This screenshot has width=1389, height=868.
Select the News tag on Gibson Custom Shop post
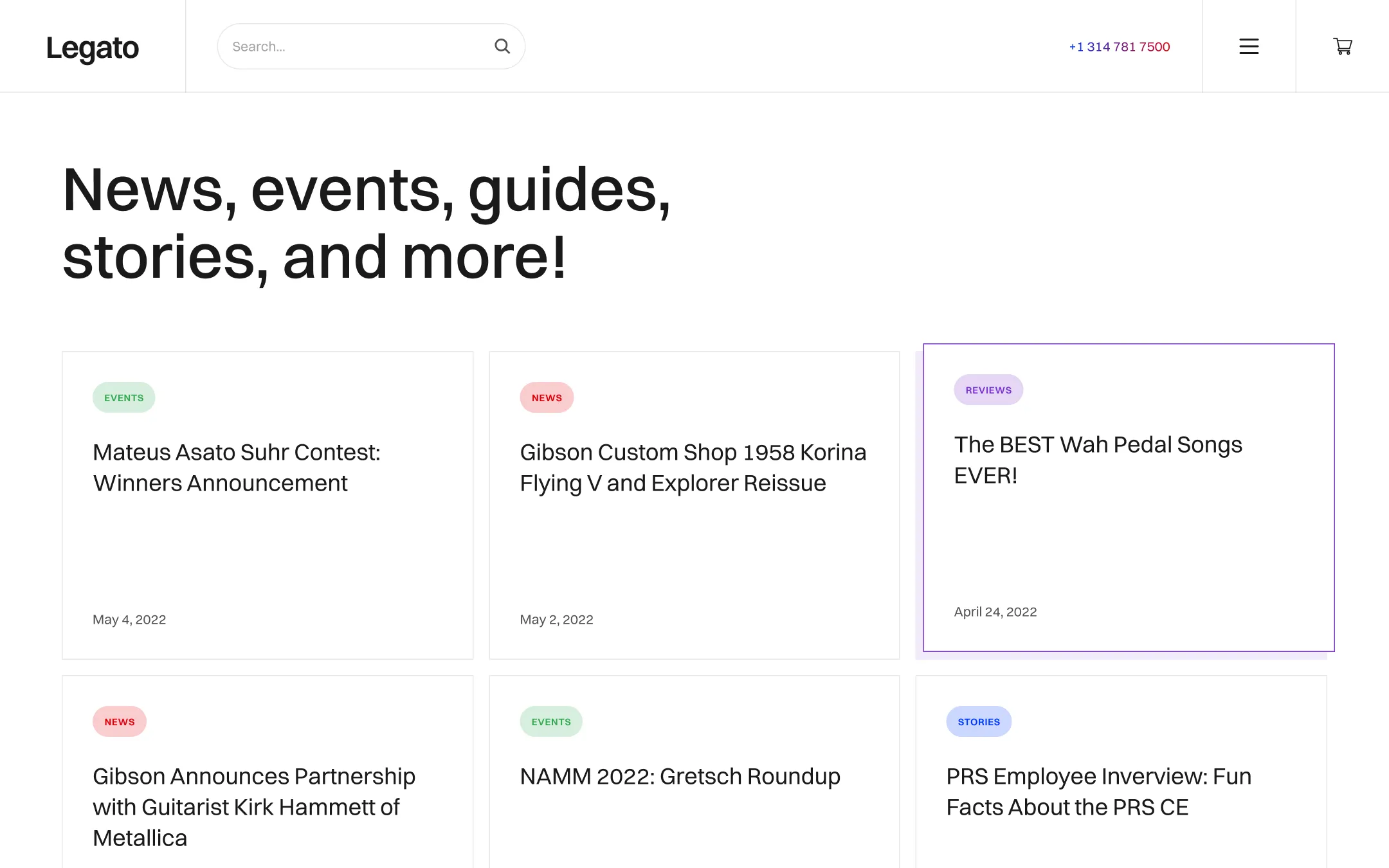(x=547, y=397)
